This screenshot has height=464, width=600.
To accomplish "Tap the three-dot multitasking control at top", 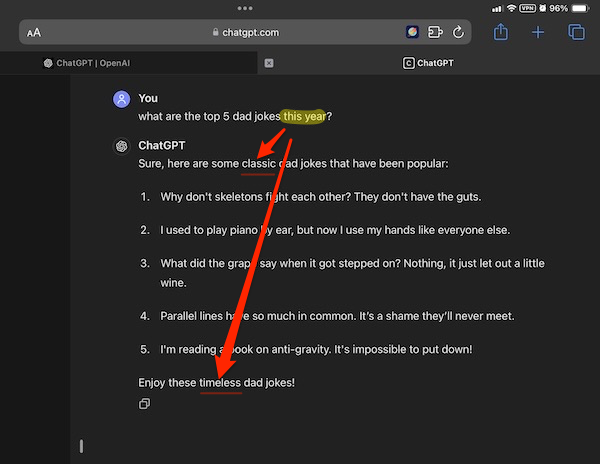I will 299,7.
